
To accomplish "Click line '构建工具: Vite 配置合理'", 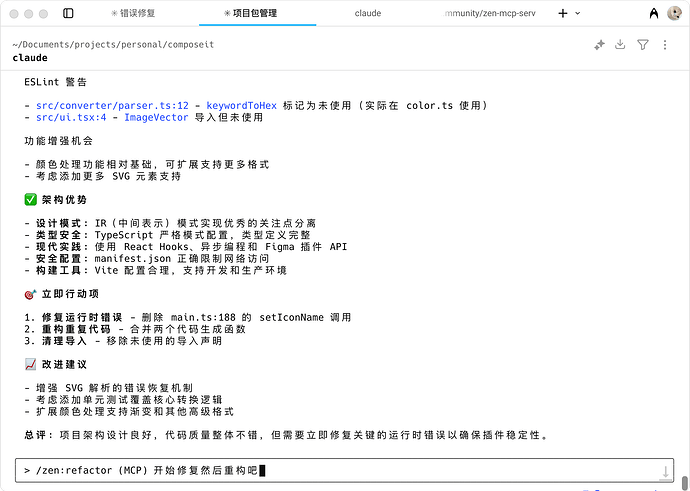I will pyautogui.click(x=155, y=271).
